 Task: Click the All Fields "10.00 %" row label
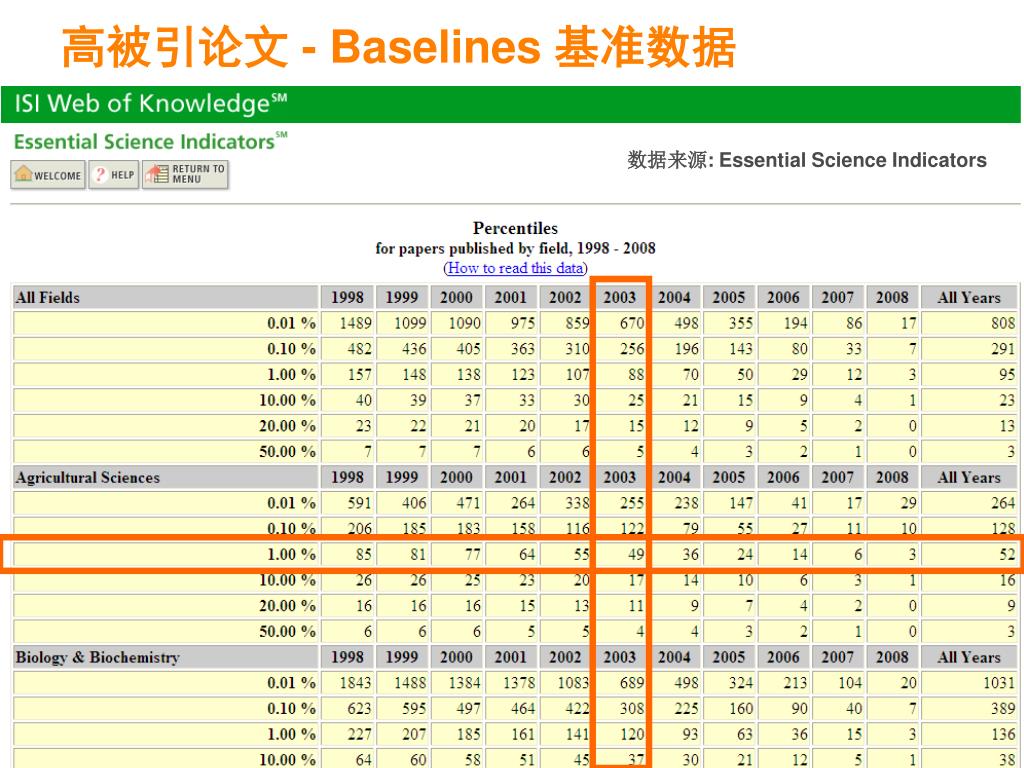click(x=287, y=400)
